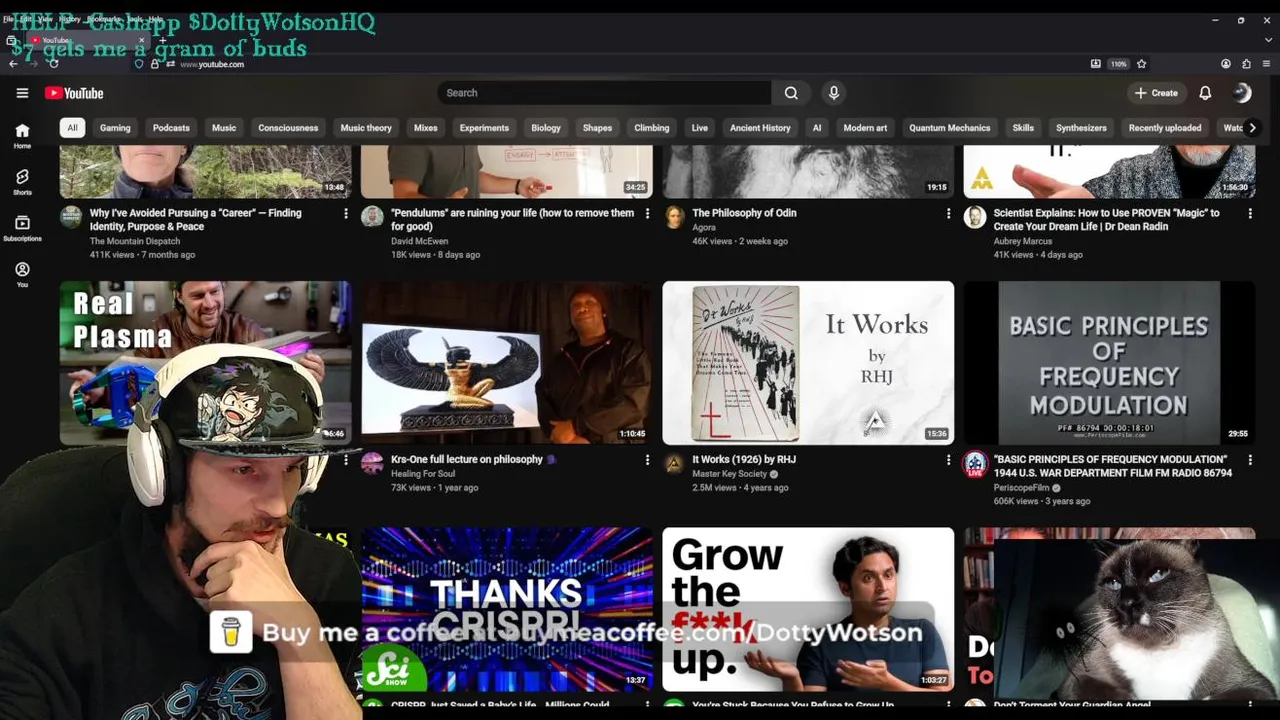Select the Quantum Mechanics chip
This screenshot has width=1280, height=720.
[949, 128]
